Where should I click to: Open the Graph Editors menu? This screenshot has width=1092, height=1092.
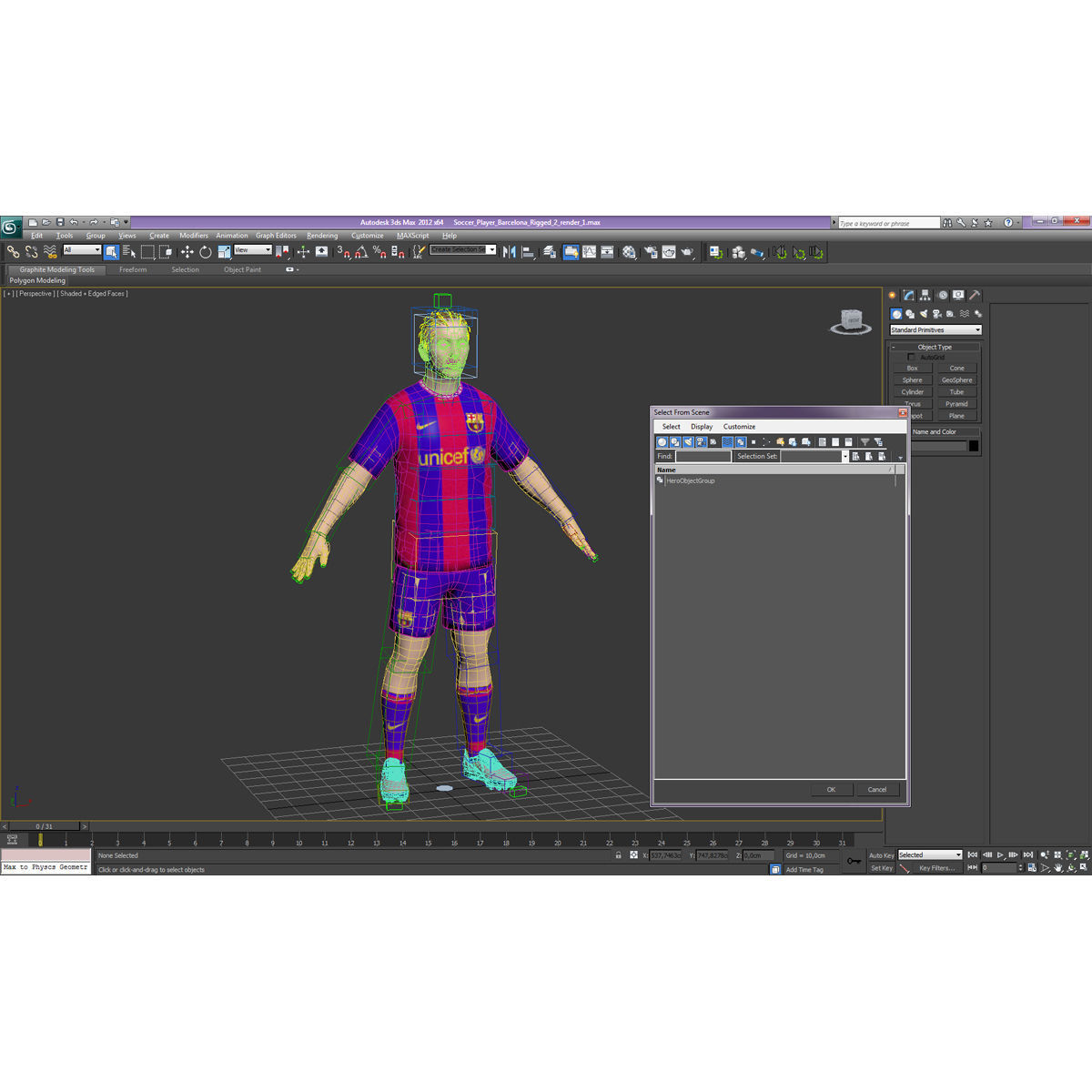coord(276,236)
